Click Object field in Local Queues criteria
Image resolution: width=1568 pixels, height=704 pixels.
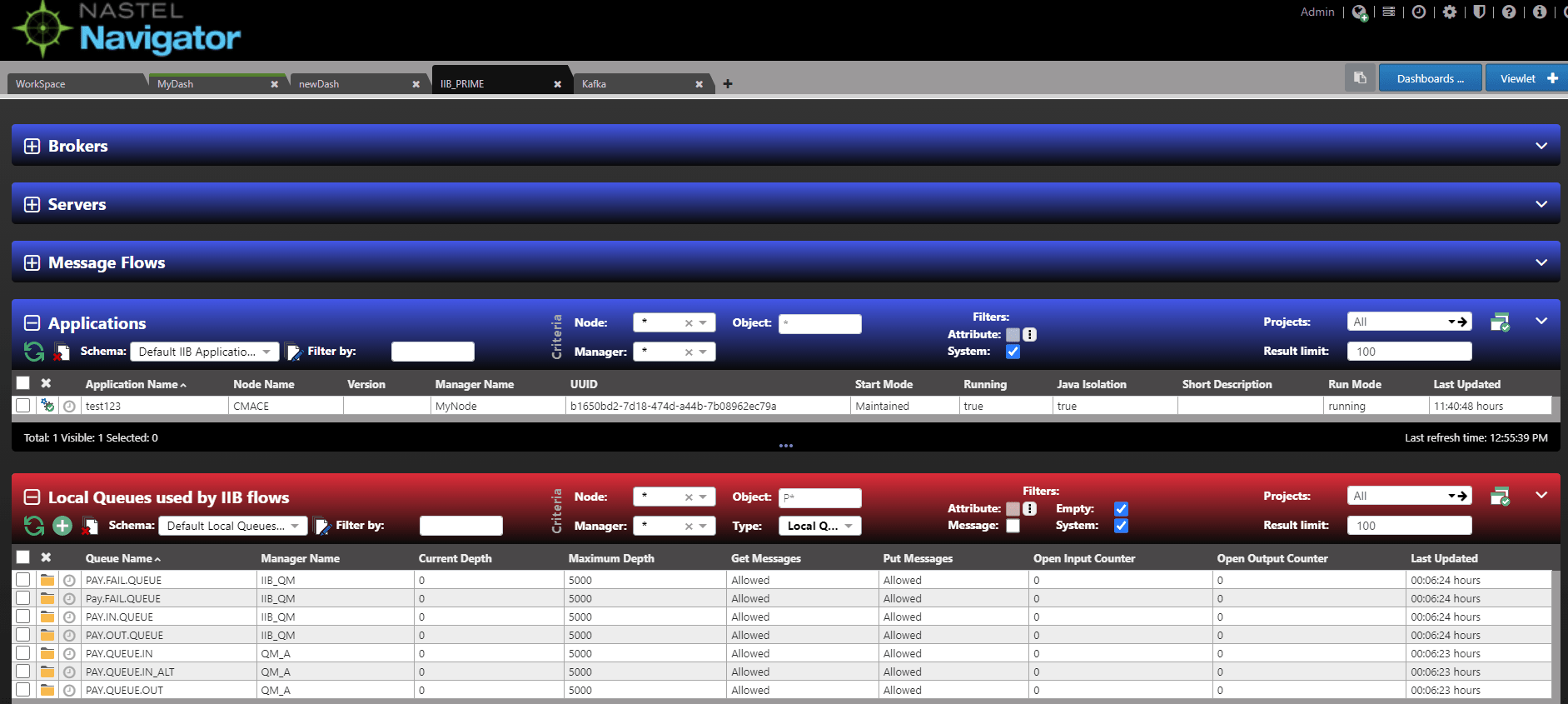pos(820,497)
